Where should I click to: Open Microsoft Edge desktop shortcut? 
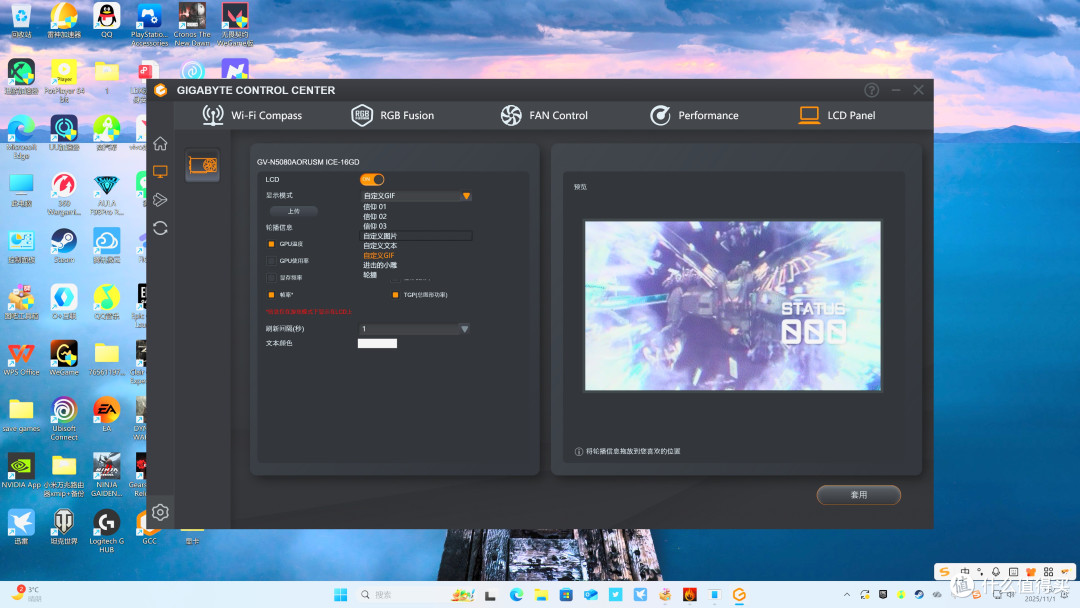(21, 136)
